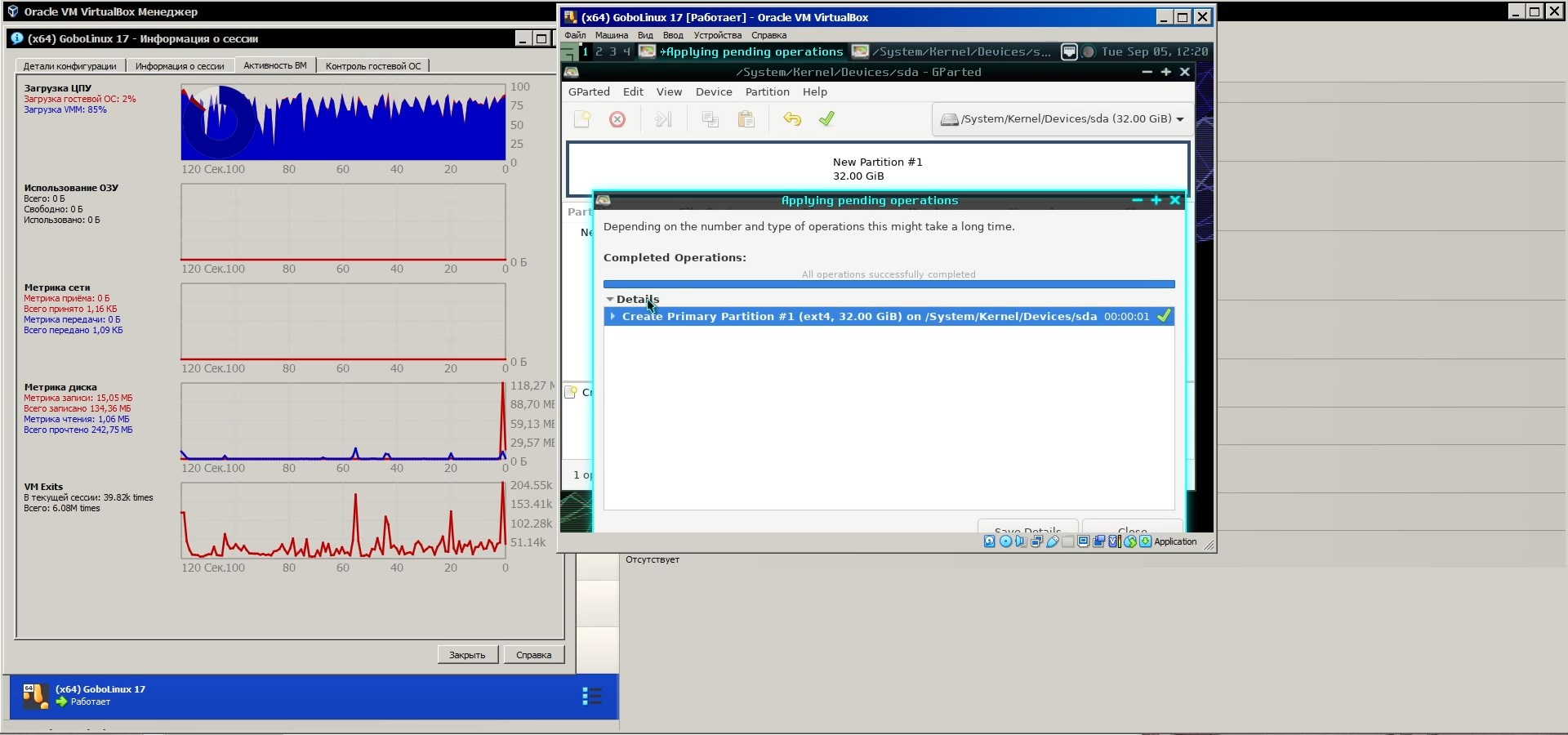Click the Paste clipboard icon in GParted
The height and width of the screenshot is (735, 1568).
(x=746, y=119)
